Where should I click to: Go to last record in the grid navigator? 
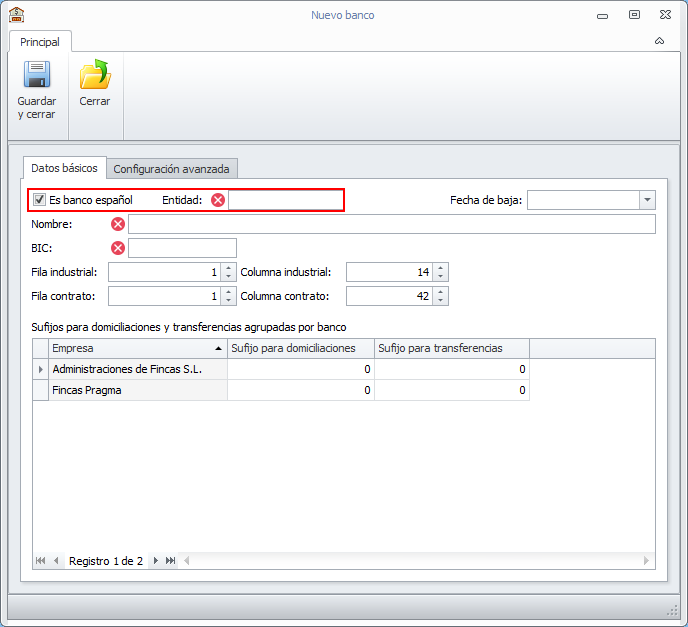pos(171,560)
